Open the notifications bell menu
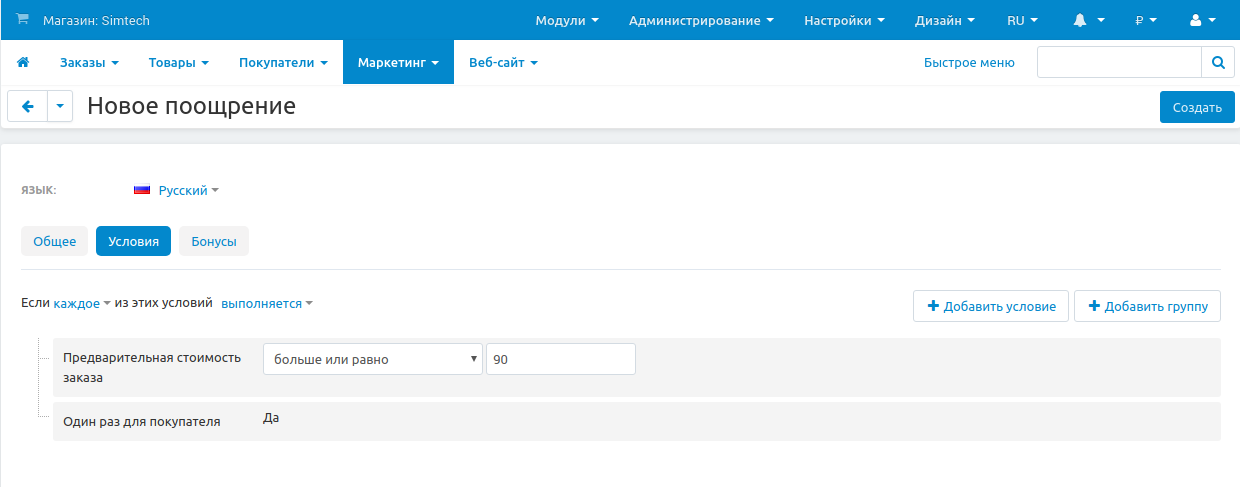The width and height of the screenshot is (1240, 487). 1088,20
